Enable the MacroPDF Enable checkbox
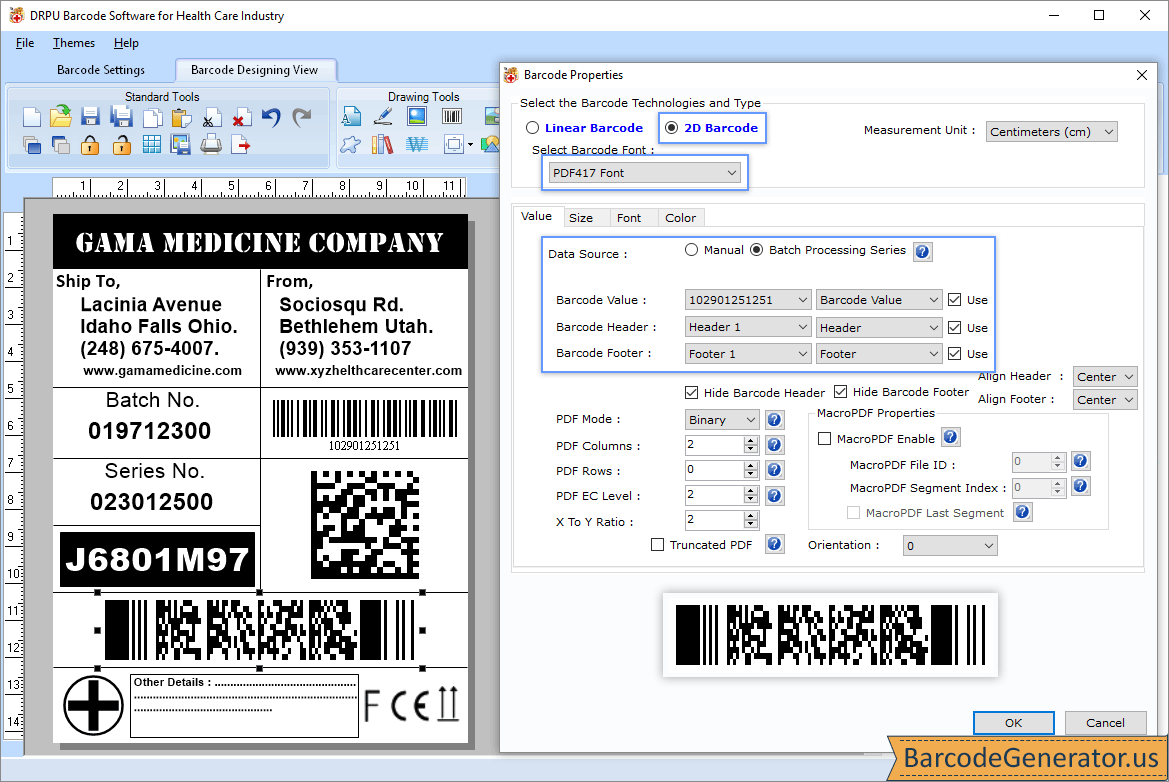1169x782 pixels. (x=824, y=437)
